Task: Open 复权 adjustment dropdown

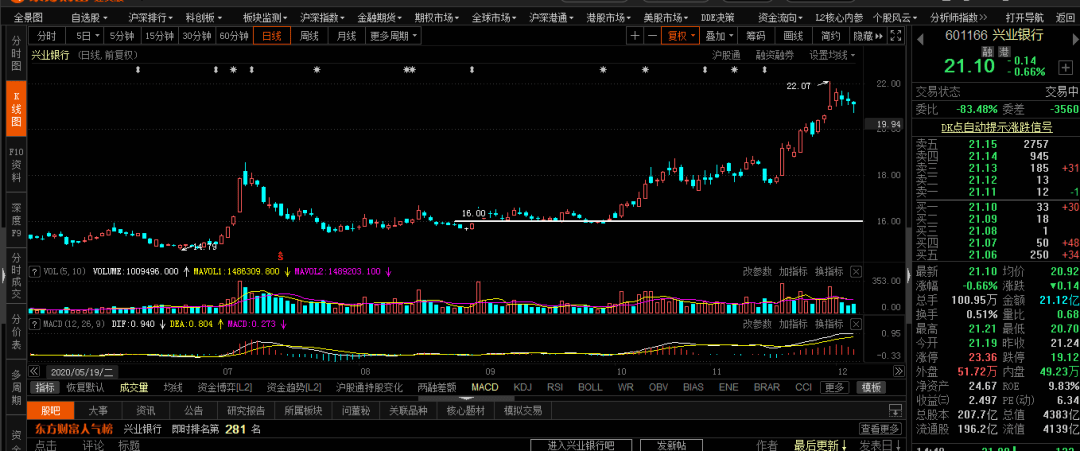Action: click(x=681, y=36)
